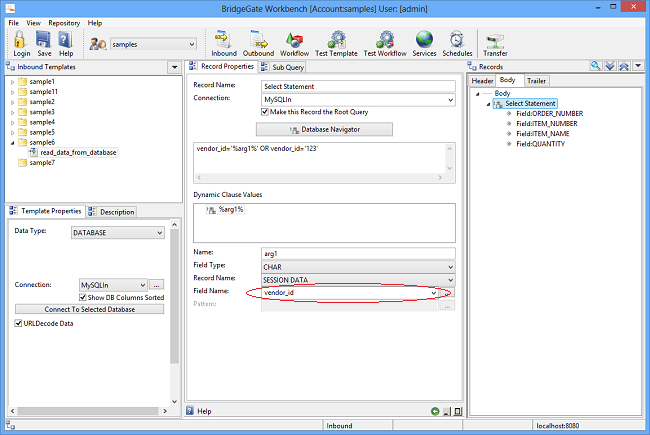Viewport: 650px width, 435px height.
Task: Click the status bar icon at bottom left
Action: pos(10,425)
